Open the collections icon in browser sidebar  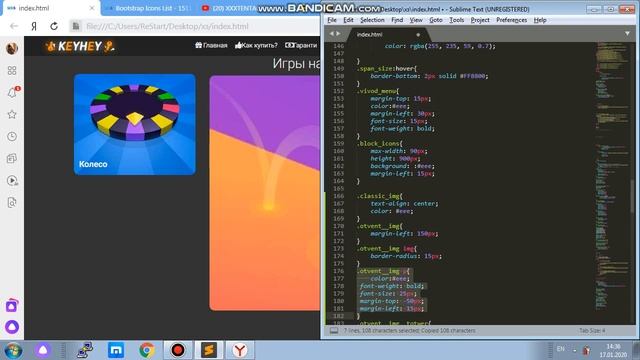12,158
